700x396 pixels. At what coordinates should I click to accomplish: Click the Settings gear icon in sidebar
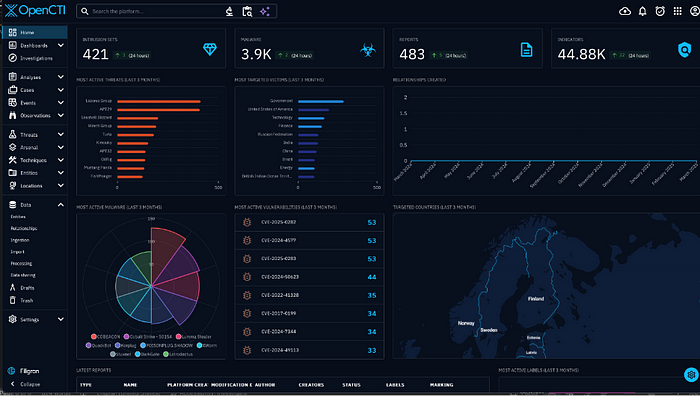click(x=12, y=319)
